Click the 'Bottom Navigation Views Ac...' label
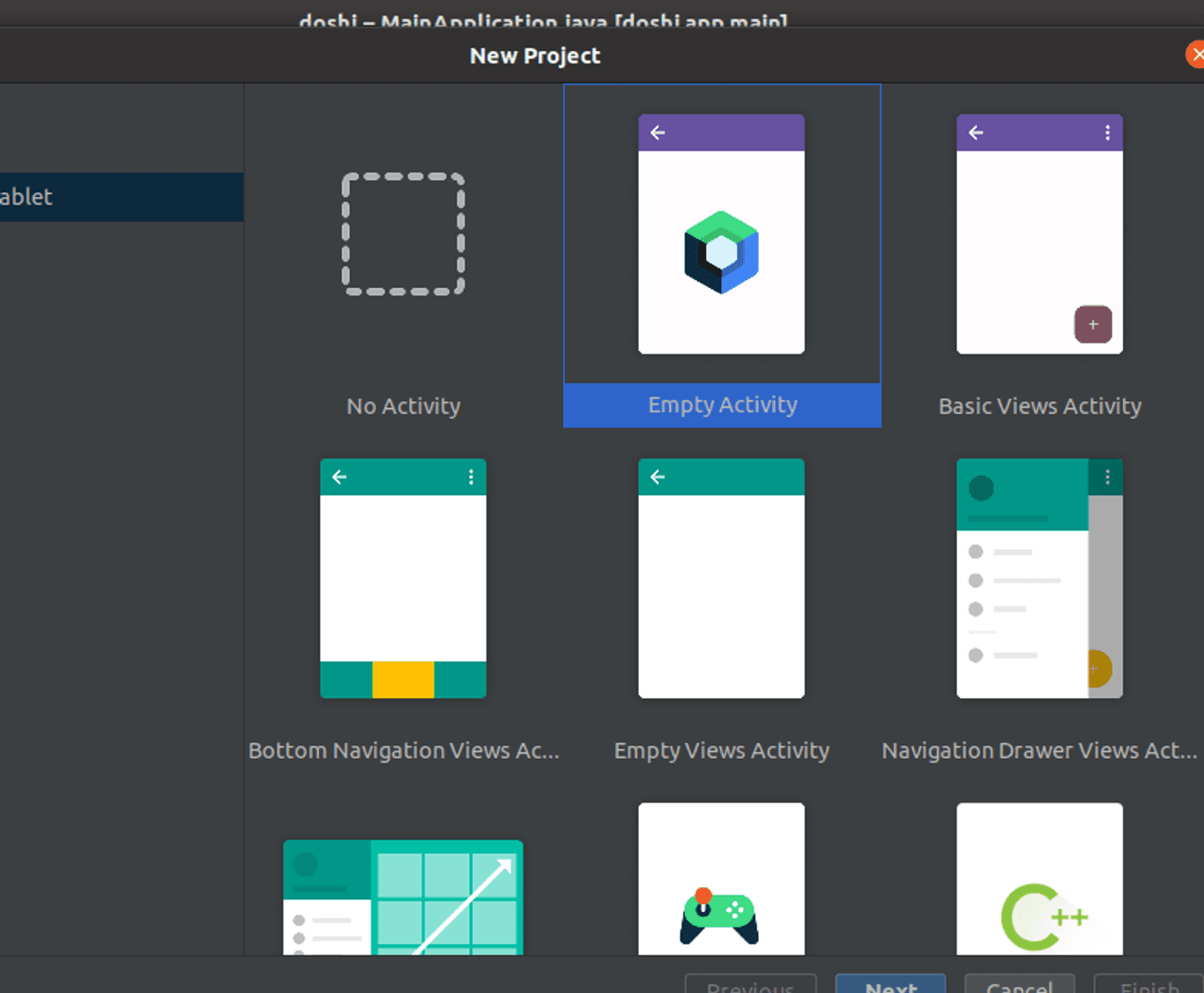Image resolution: width=1204 pixels, height=993 pixels. pos(403,751)
